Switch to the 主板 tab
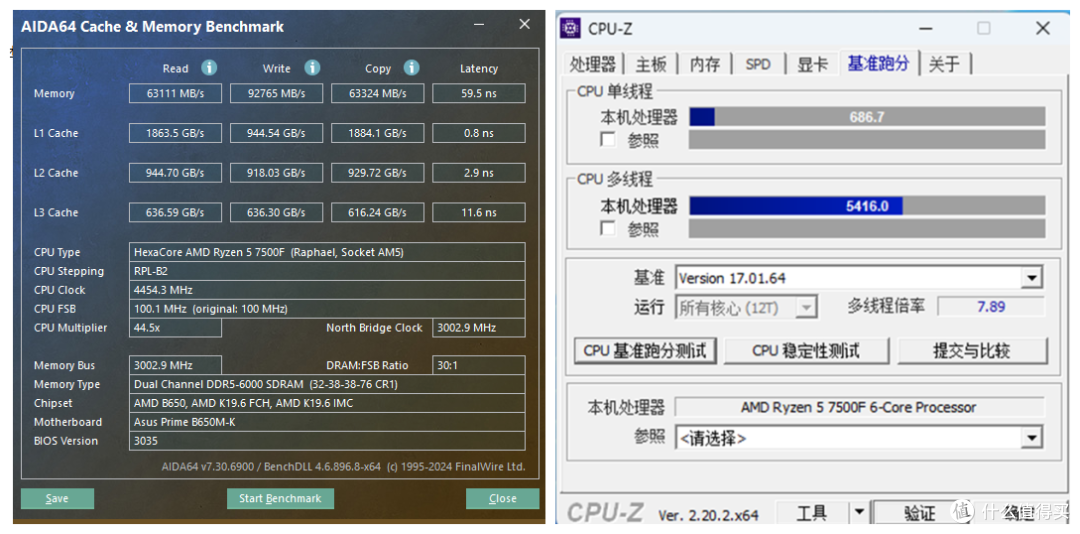The image size is (1080, 534). pos(651,64)
